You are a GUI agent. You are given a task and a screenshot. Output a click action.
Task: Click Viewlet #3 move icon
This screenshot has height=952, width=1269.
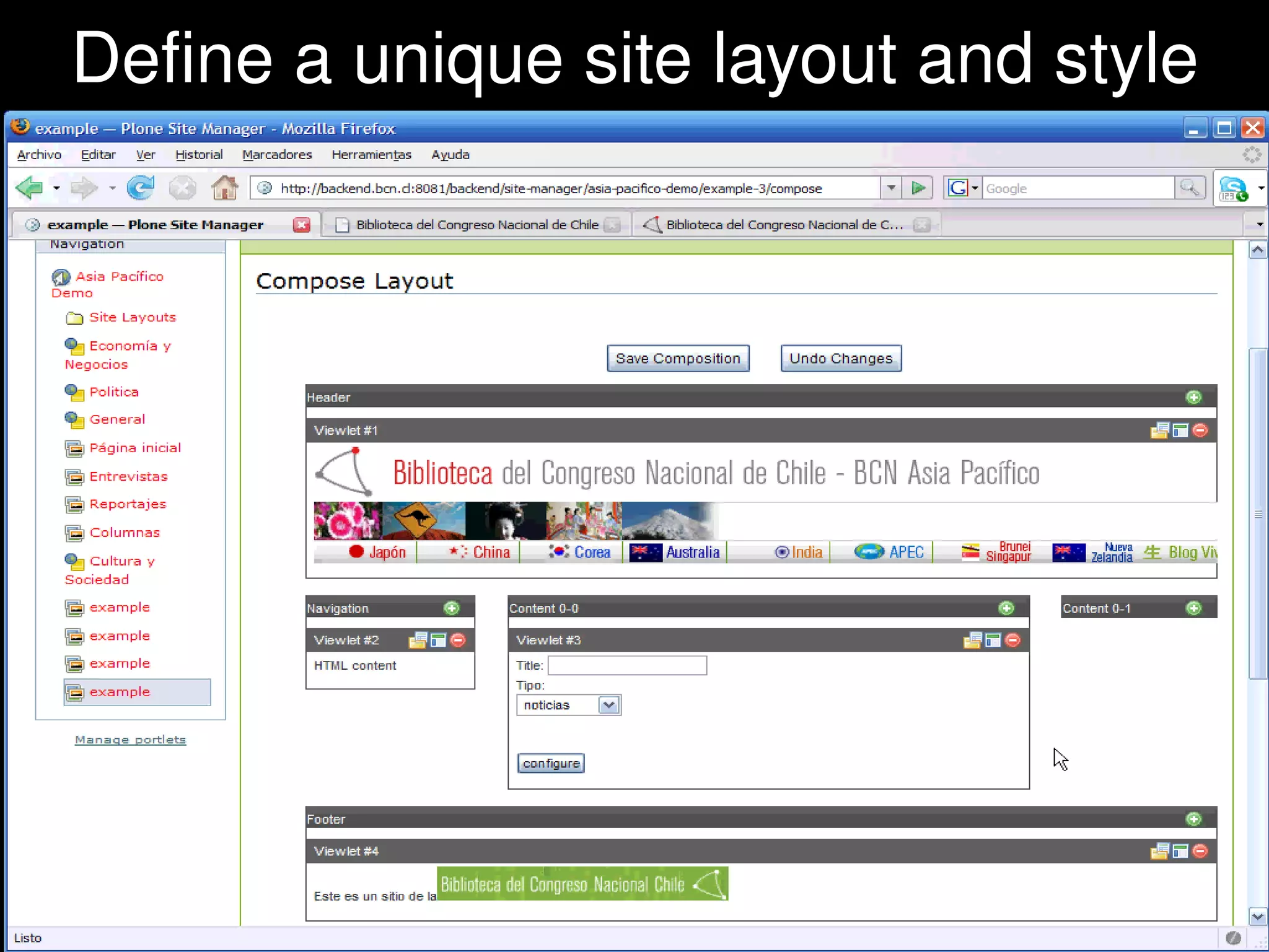pos(972,640)
